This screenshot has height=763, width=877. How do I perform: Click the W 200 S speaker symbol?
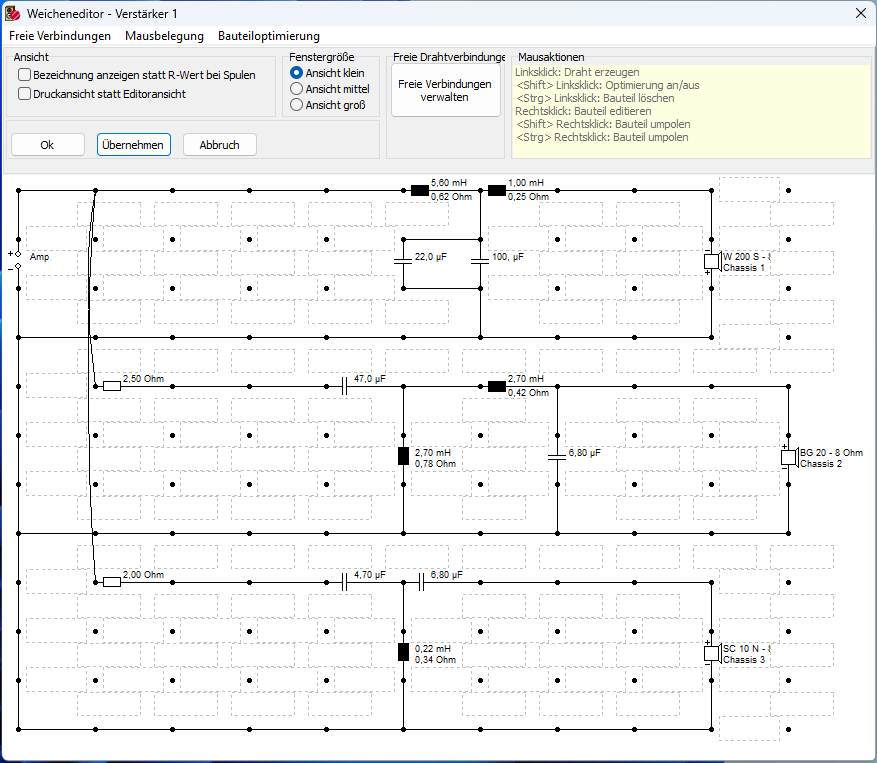pos(711,261)
